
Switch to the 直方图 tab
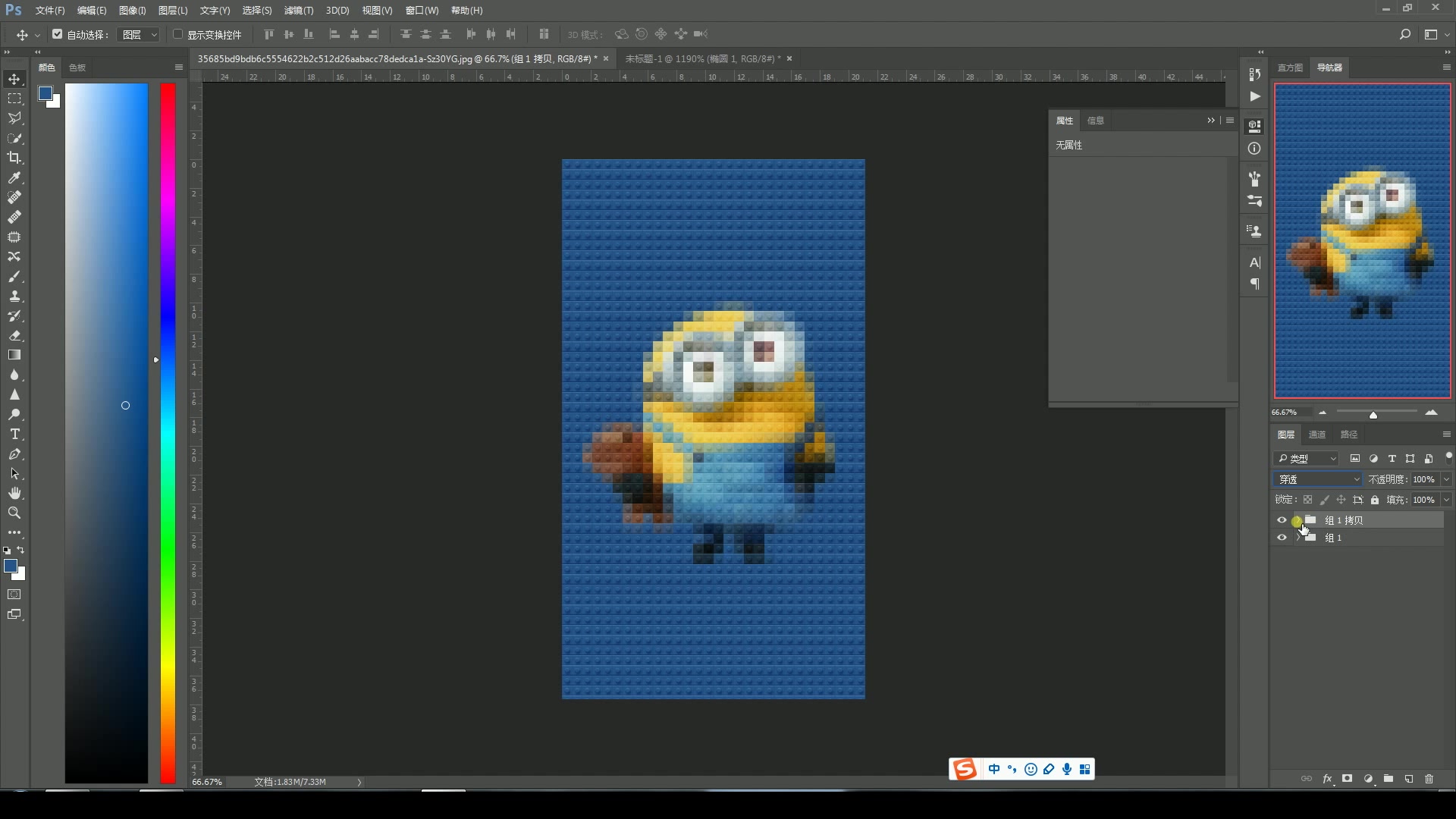[1290, 67]
